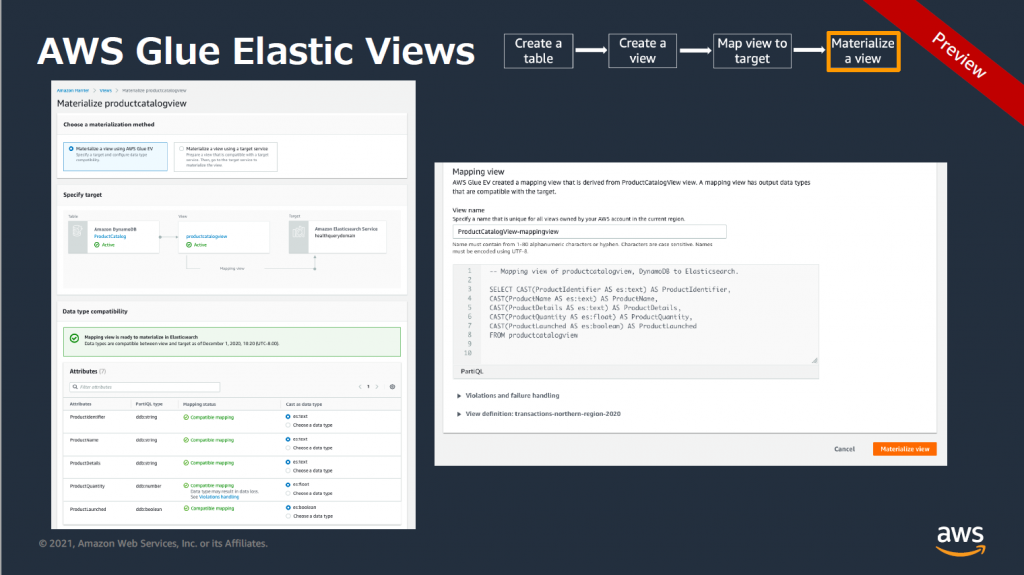Open the Views breadcrumb link
Image resolution: width=1024 pixels, height=575 pixels.
pos(106,91)
